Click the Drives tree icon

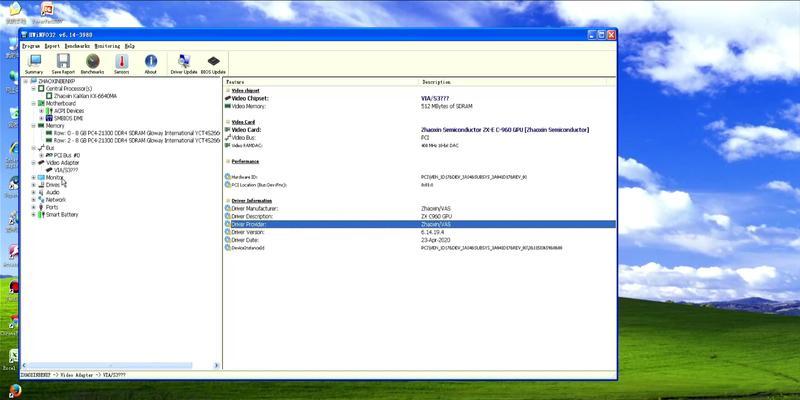[x=41, y=185]
